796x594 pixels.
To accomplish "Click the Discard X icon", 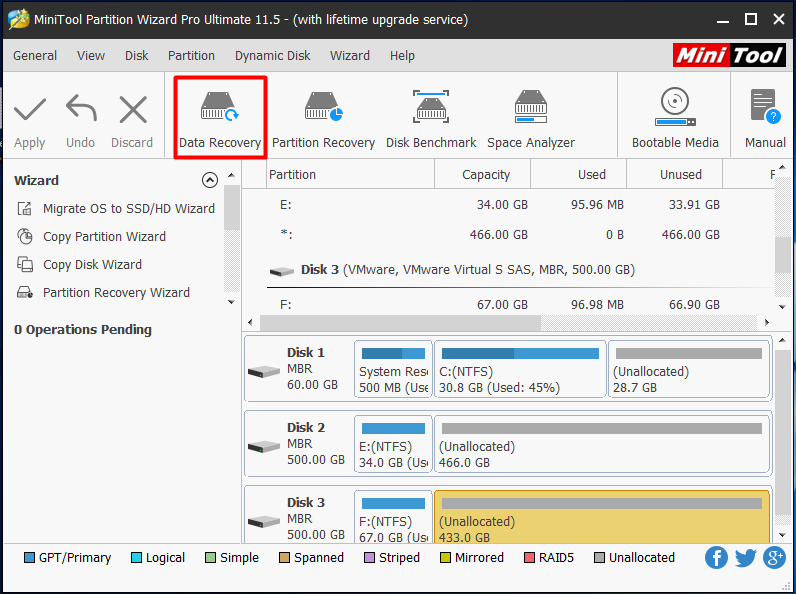I will pos(133,109).
